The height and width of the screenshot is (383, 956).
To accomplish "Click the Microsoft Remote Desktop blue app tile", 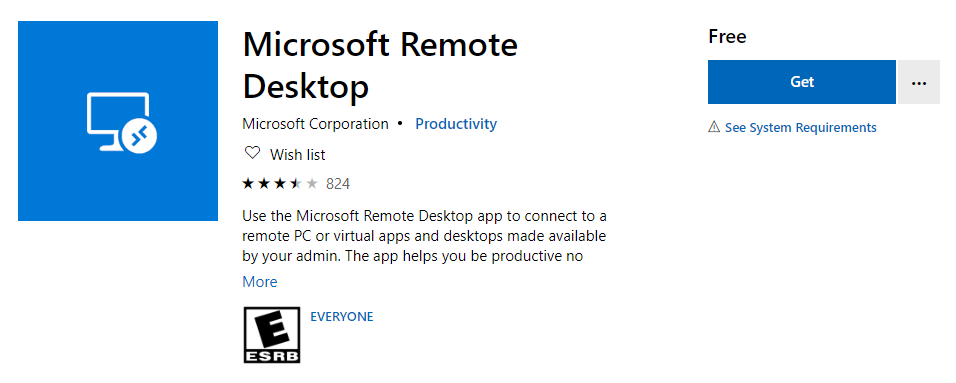I will coord(118,121).
